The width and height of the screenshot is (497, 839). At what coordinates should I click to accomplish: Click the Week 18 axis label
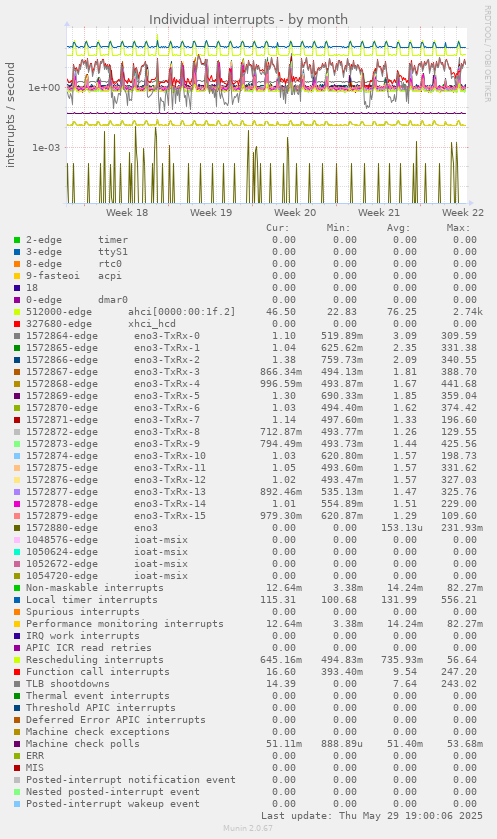click(x=127, y=212)
